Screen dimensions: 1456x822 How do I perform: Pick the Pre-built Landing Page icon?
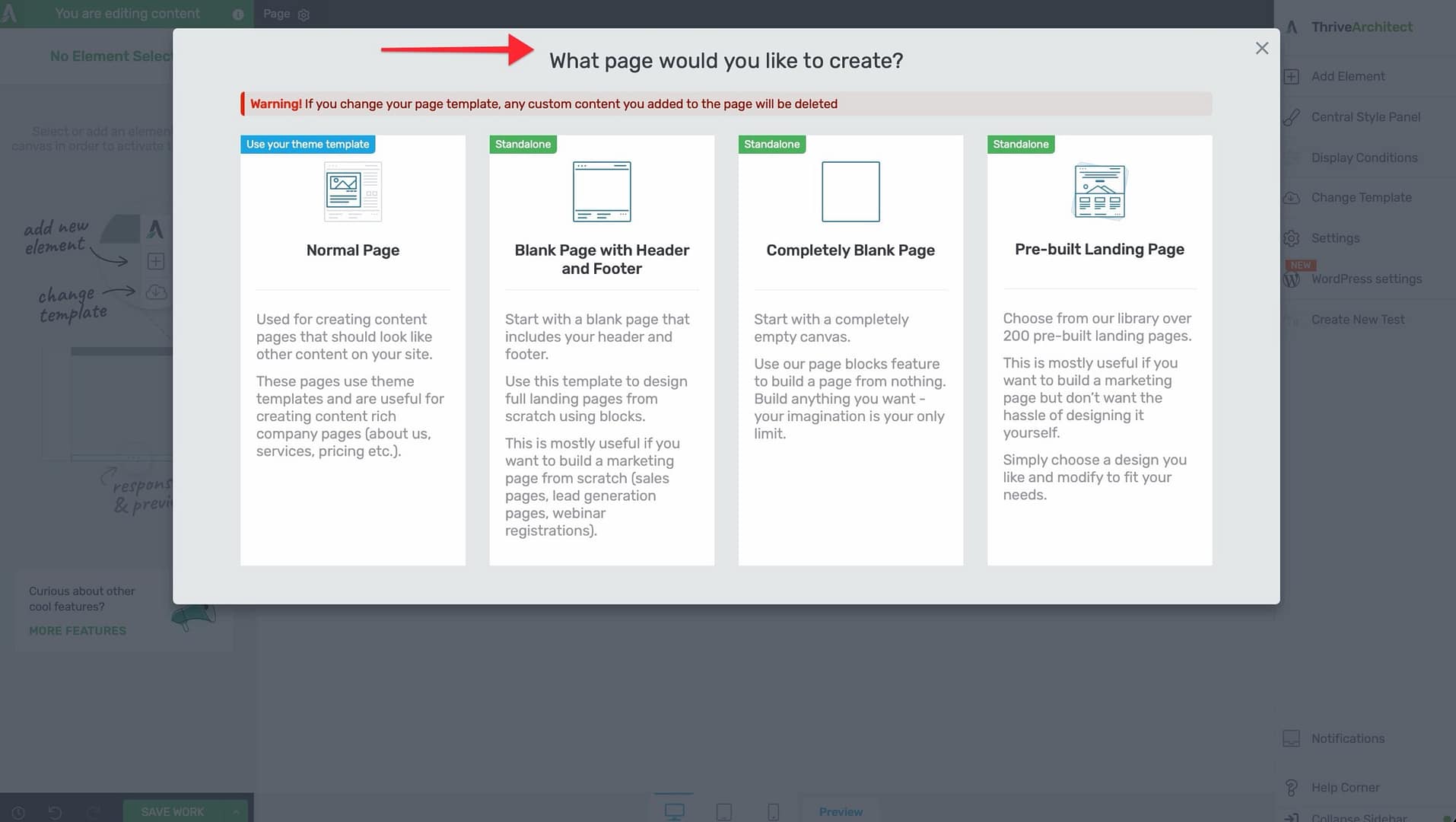[1098, 192]
